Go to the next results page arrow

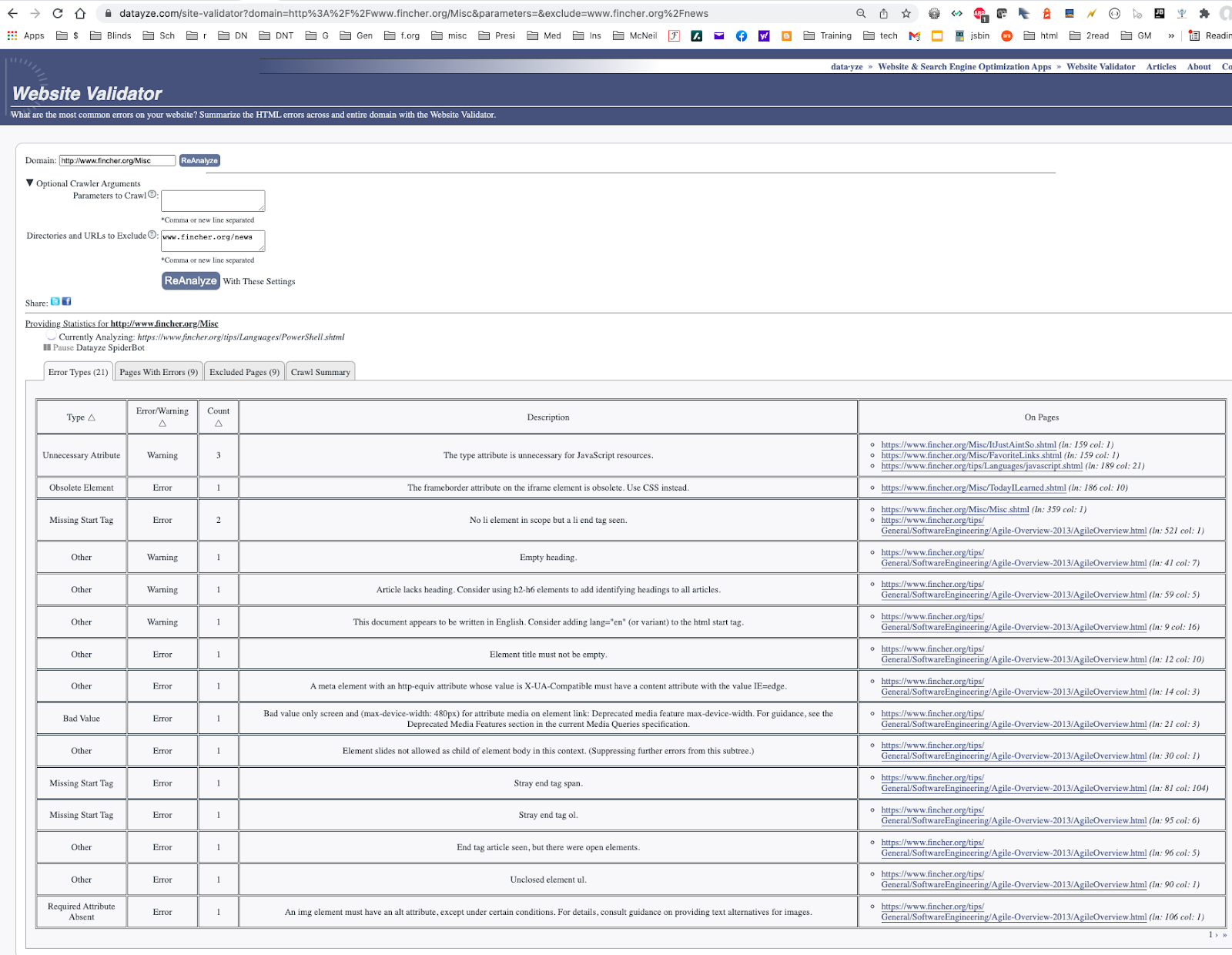[1216, 934]
